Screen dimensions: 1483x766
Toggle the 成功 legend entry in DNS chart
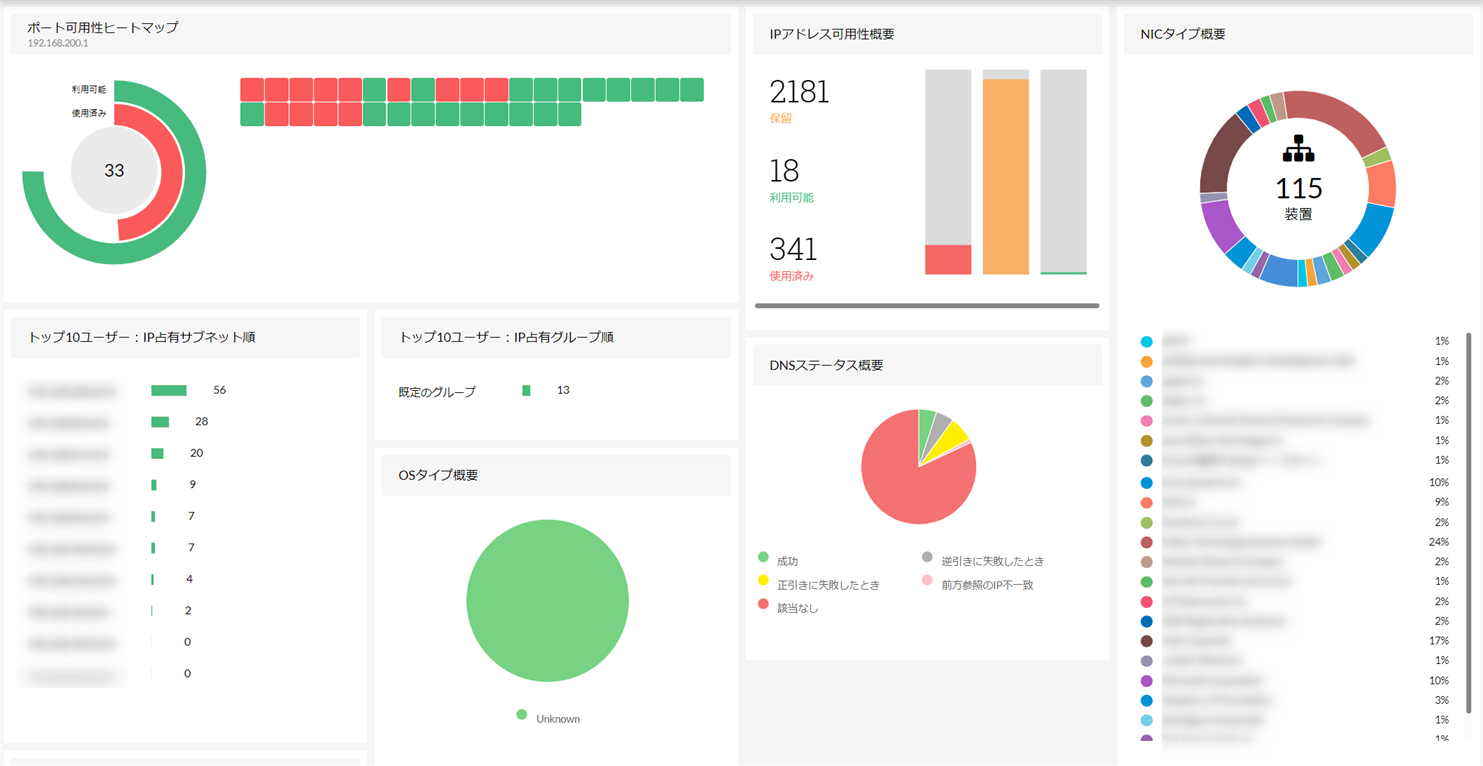tap(778, 560)
